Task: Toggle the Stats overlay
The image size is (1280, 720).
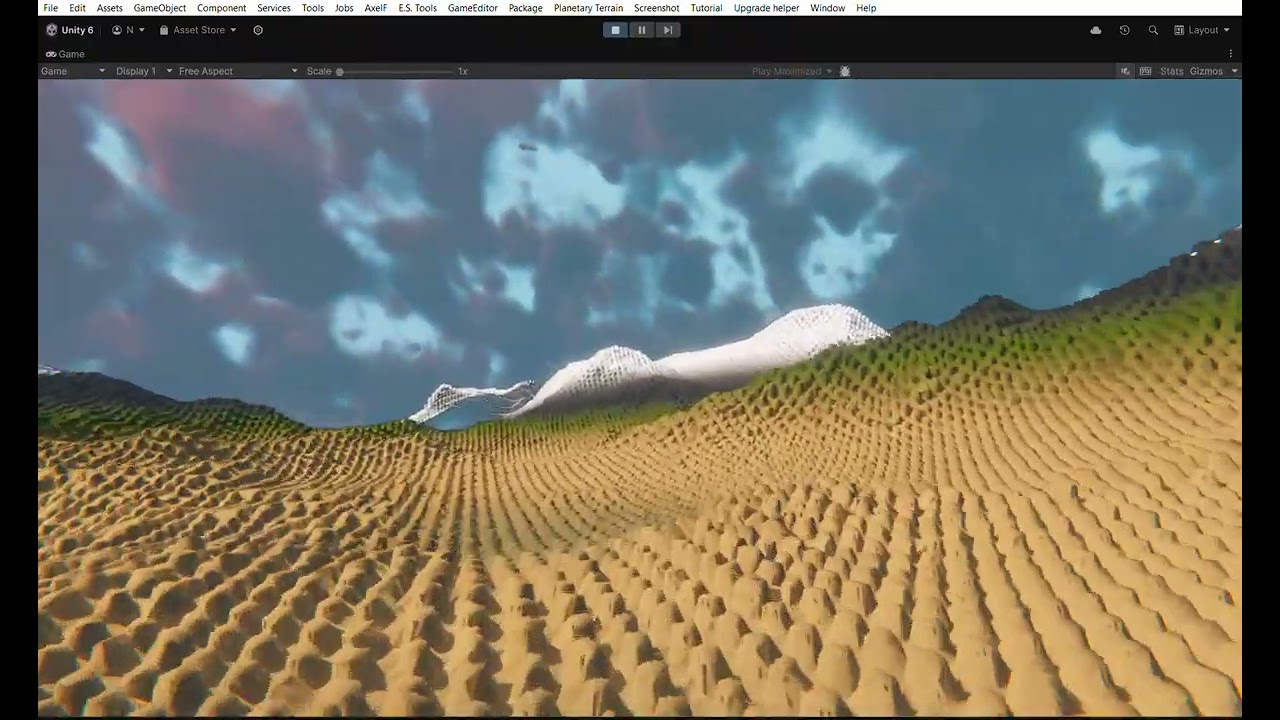Action: 1171,71
